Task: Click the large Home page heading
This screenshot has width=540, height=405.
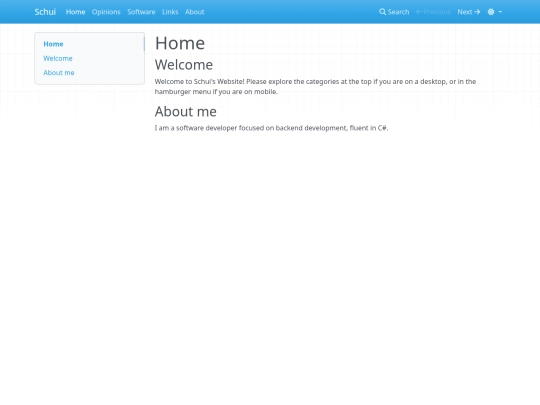Action: (x=180, y=43)
